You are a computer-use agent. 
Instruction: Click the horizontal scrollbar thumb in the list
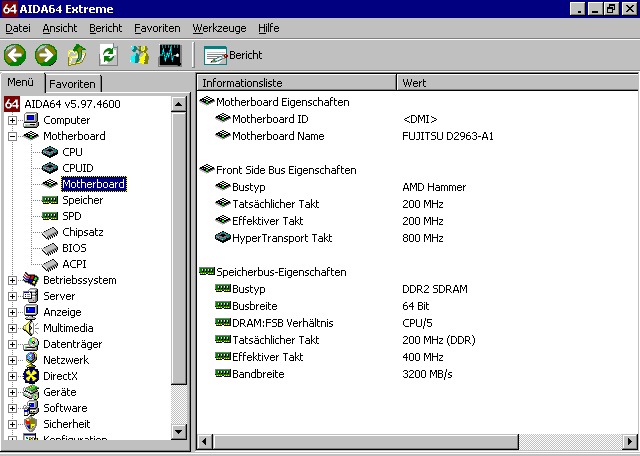click(365, 441)
